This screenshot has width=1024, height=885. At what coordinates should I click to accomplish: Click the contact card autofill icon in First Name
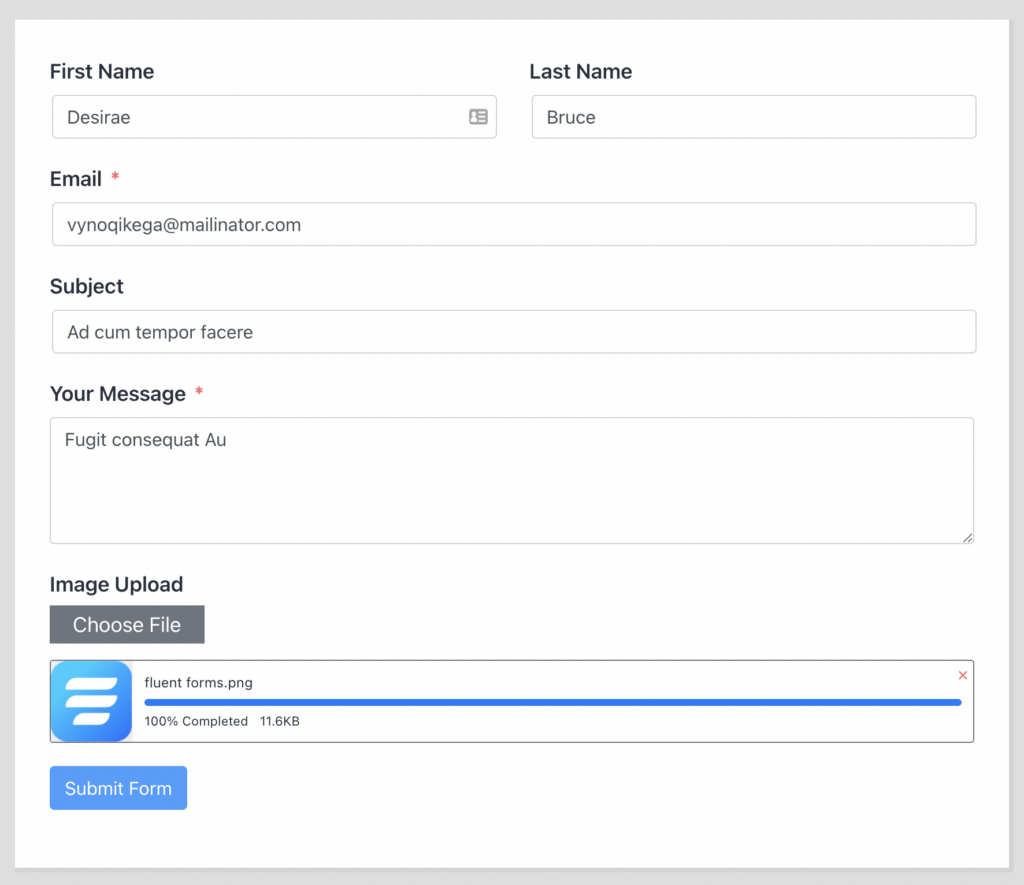(478, 117)
